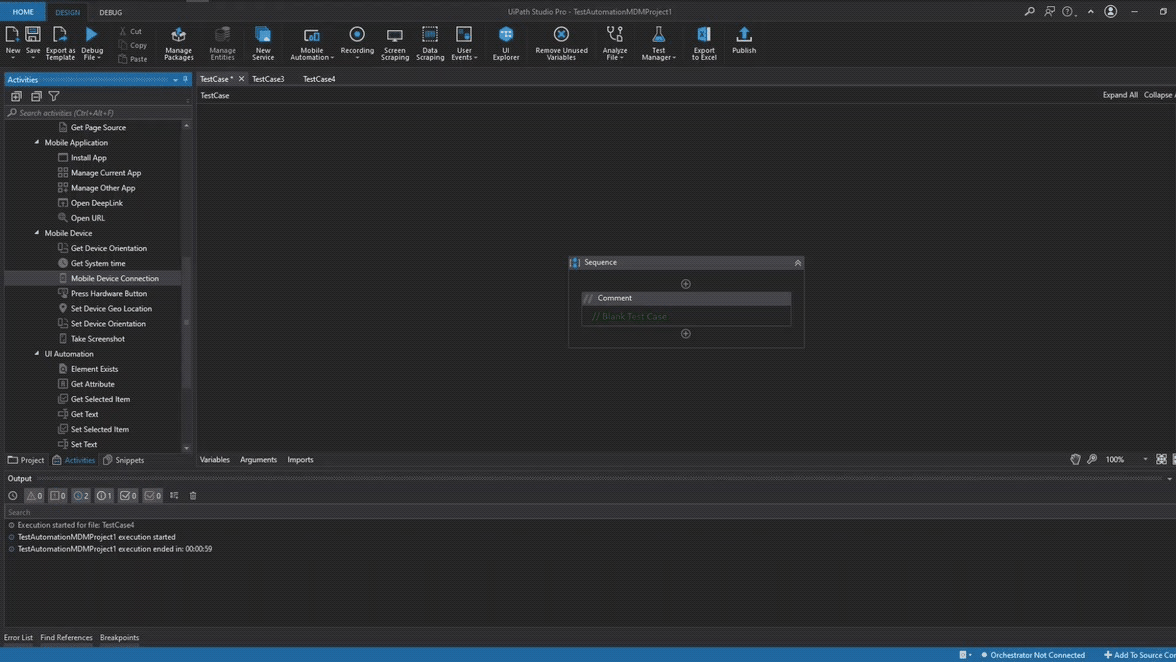Toggle the info messages filter showing 2
Image resolution: width=1176 pixels, height=662 pixels.
tap(81, 496)
